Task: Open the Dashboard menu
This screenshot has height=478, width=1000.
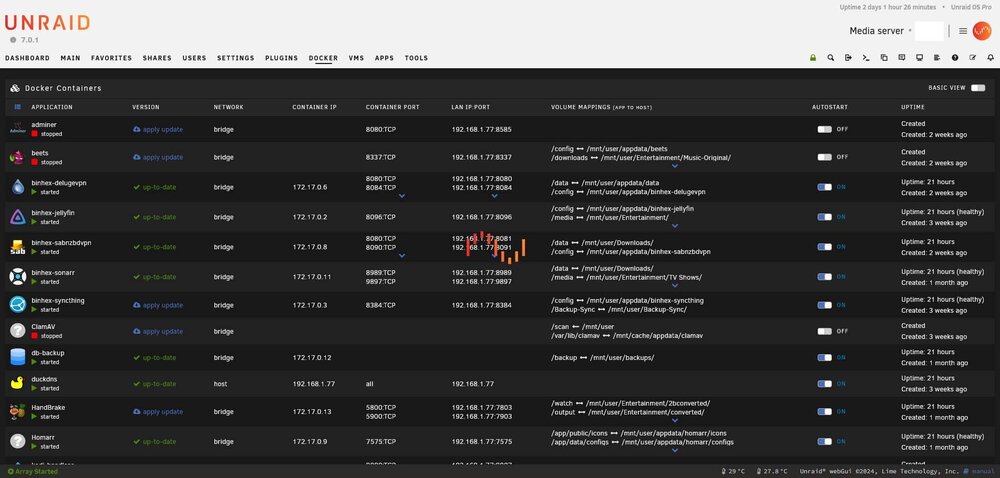Action: (x=27, y=58)
